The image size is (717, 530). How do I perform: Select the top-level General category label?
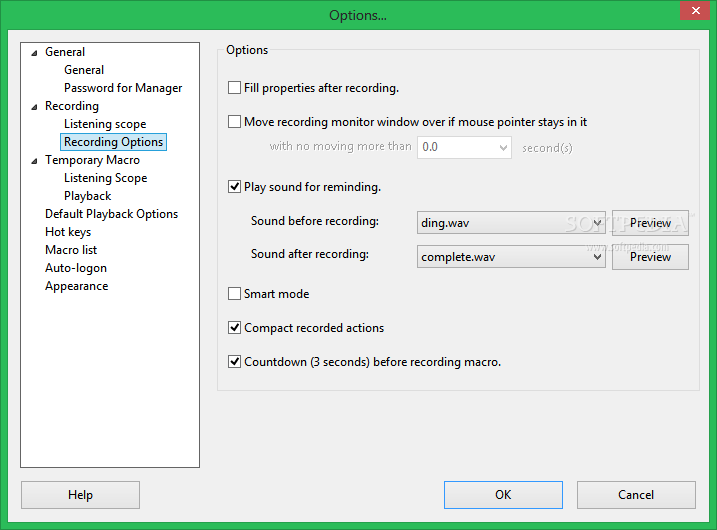click(x=65, y=52)
